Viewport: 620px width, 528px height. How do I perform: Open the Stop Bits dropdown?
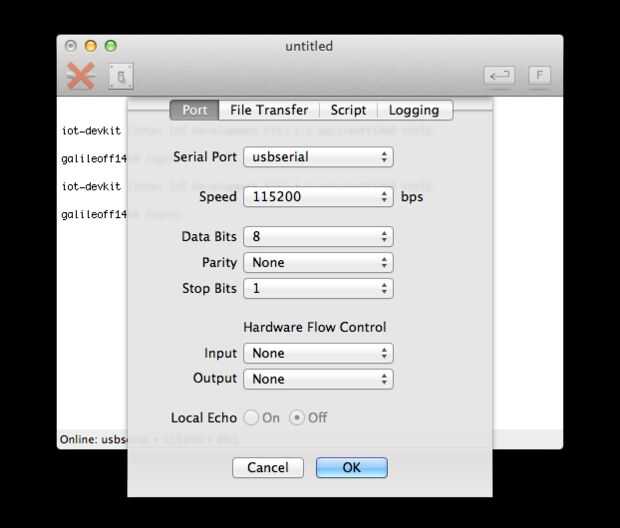click(318, 288)
